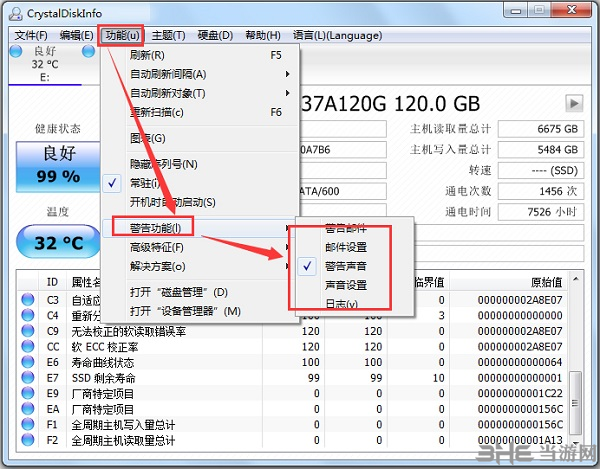Image resolution: width=600 pixels, height=469 pixels.
Task: Click the status orb of row F1
Action: pyautogui.click(x=28, y=424)
